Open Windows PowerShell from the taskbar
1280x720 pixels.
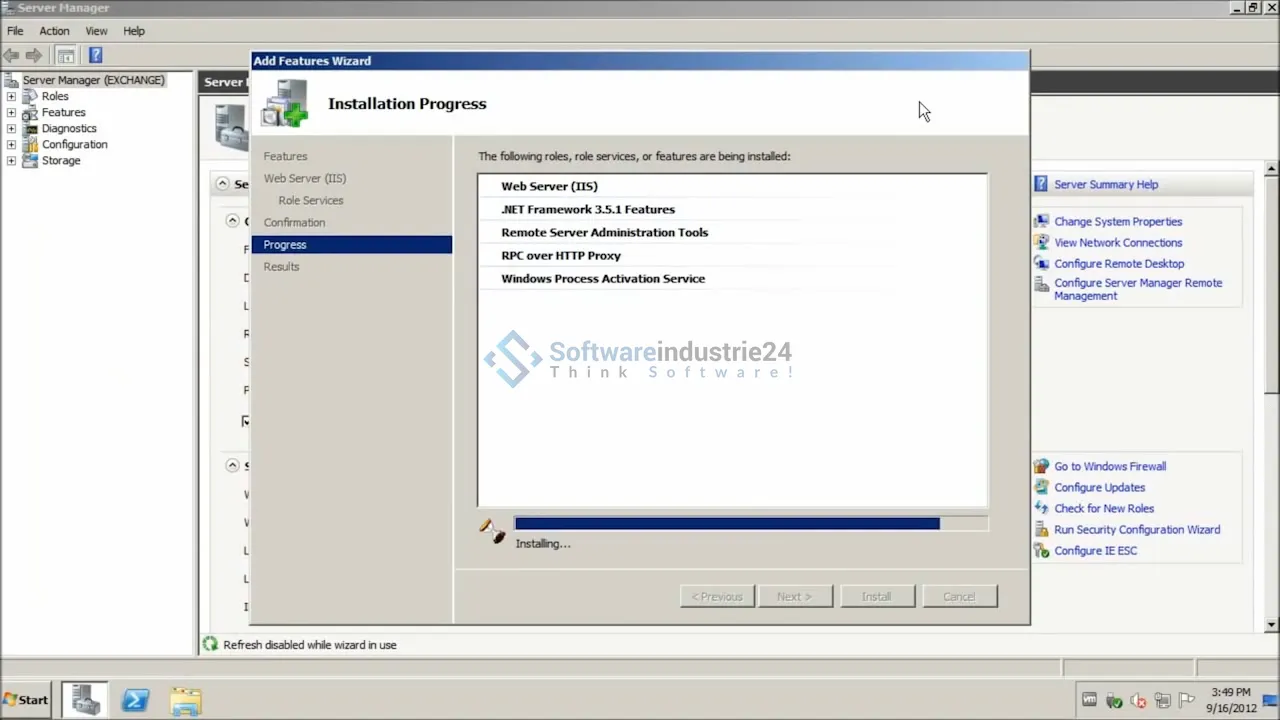pyautogui.click(x=135, y=700)
